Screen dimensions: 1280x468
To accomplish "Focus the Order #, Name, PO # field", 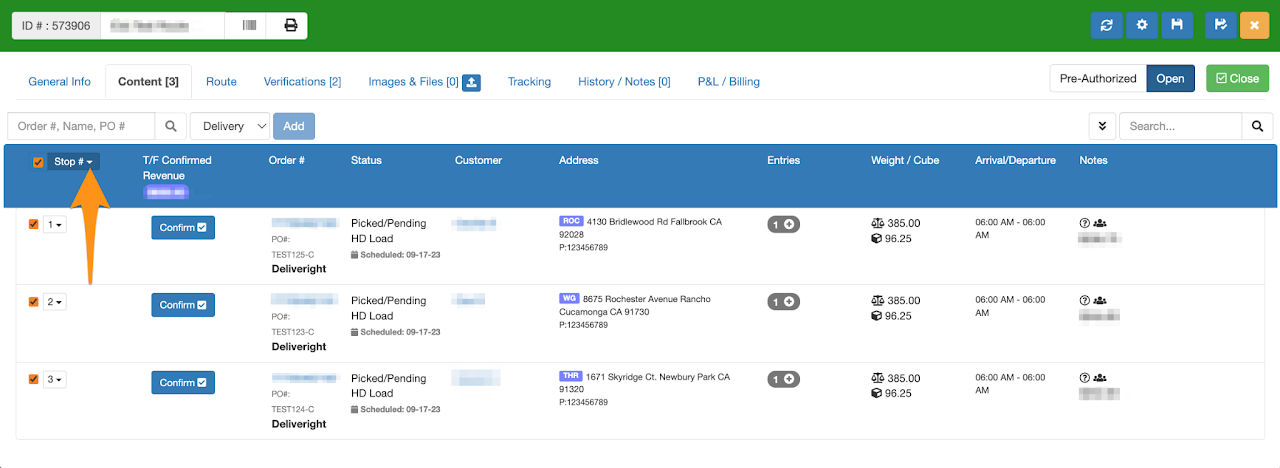I will point(81,126).
